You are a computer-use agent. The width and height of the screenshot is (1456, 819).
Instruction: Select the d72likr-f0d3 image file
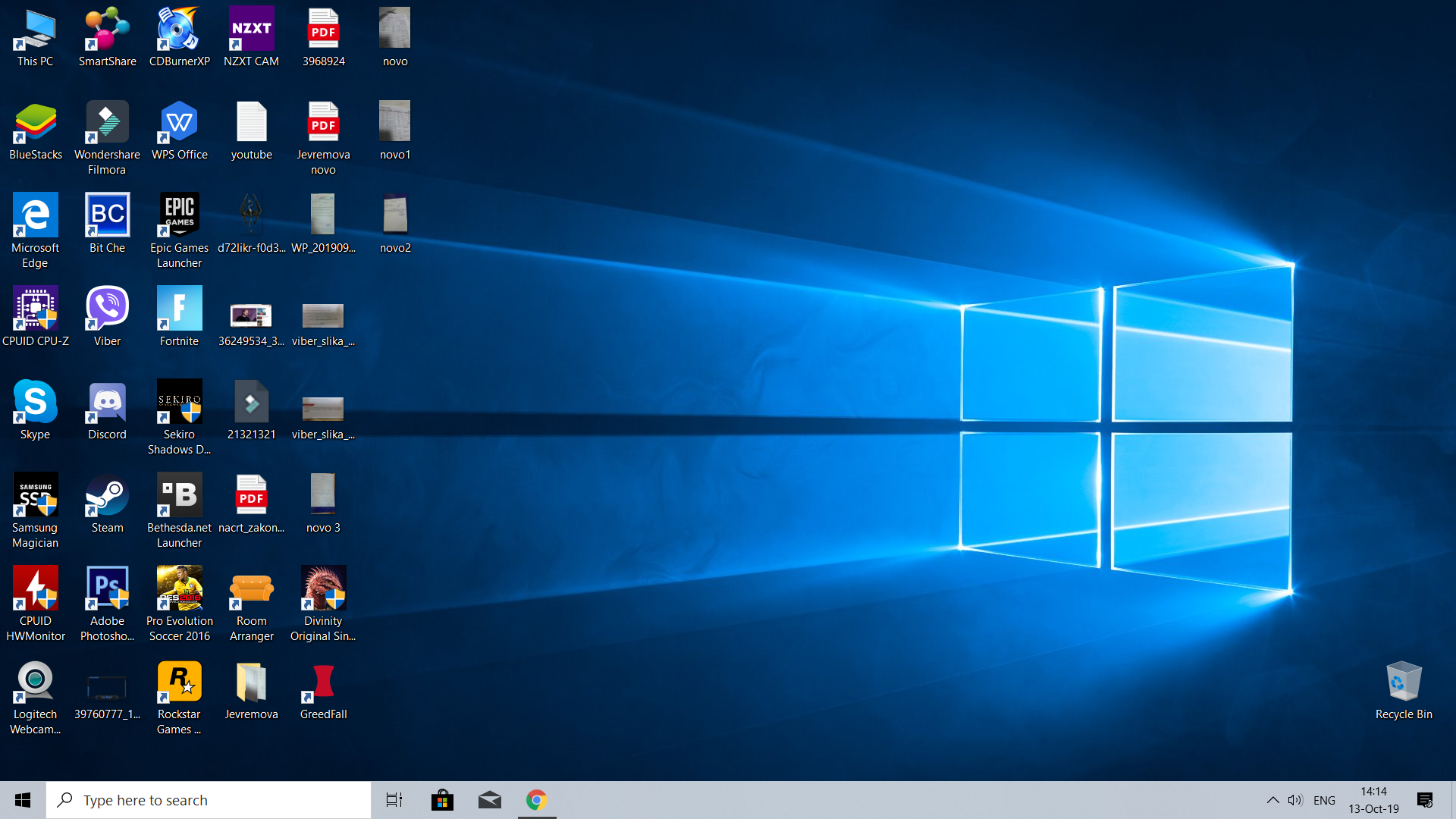[x=251, y=224]
